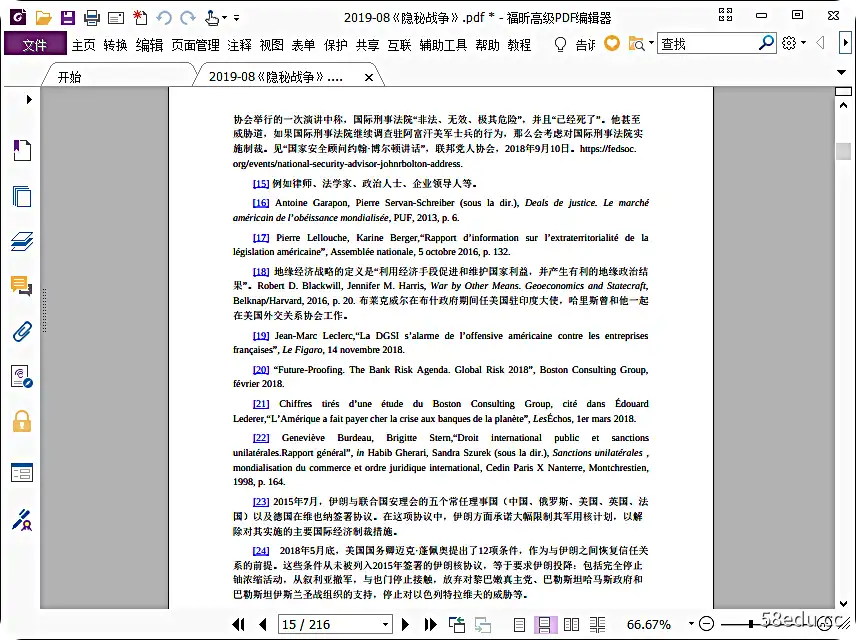Go to the previous page
Image resolution: width=856 pixels, height=640 pixels.
pos(263,624)
